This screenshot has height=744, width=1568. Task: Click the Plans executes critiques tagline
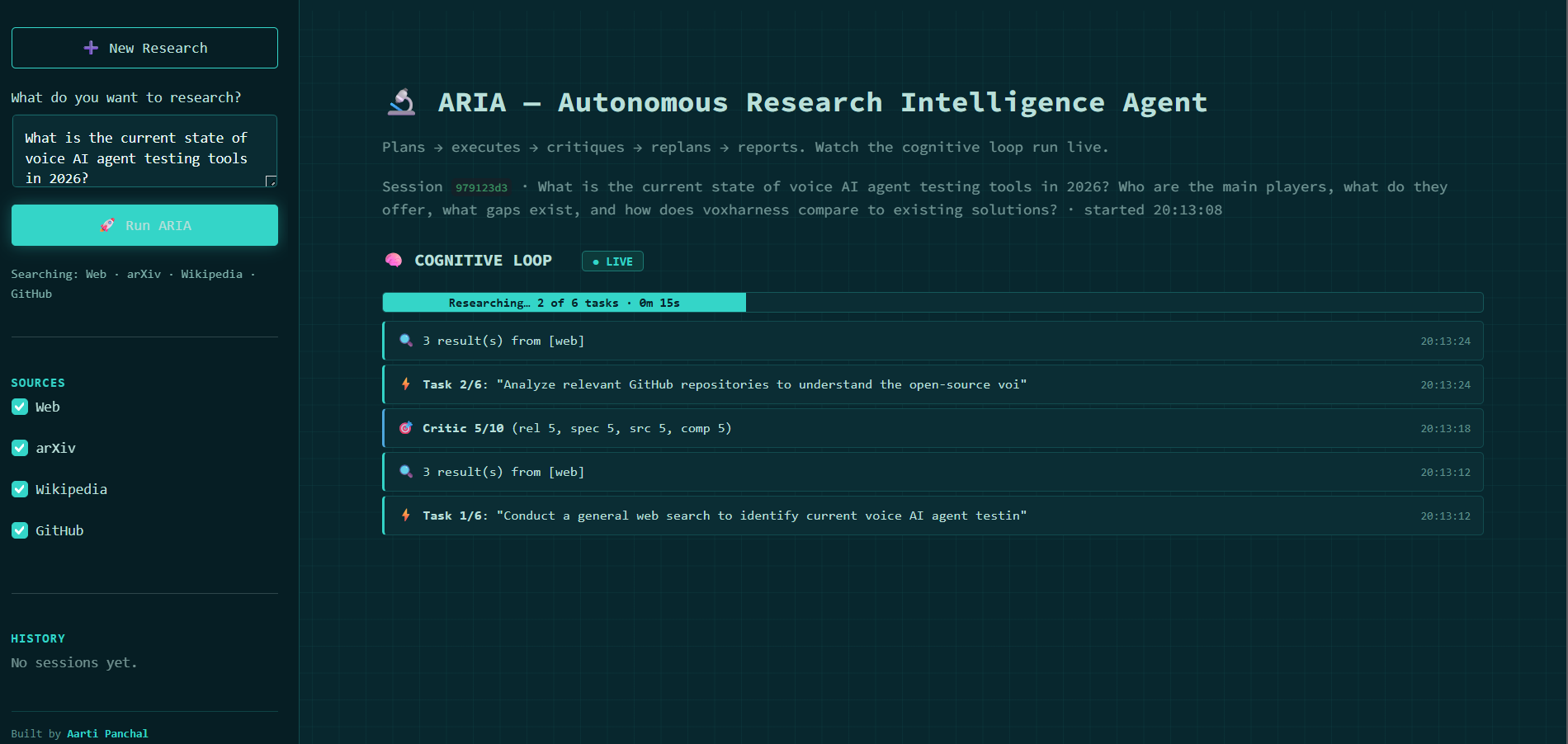point(745,147)
